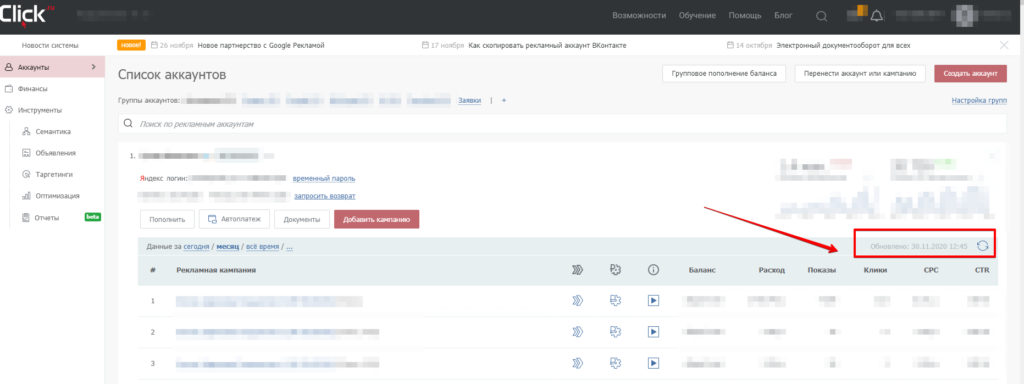Click временный пароль link

coord(324,178)
